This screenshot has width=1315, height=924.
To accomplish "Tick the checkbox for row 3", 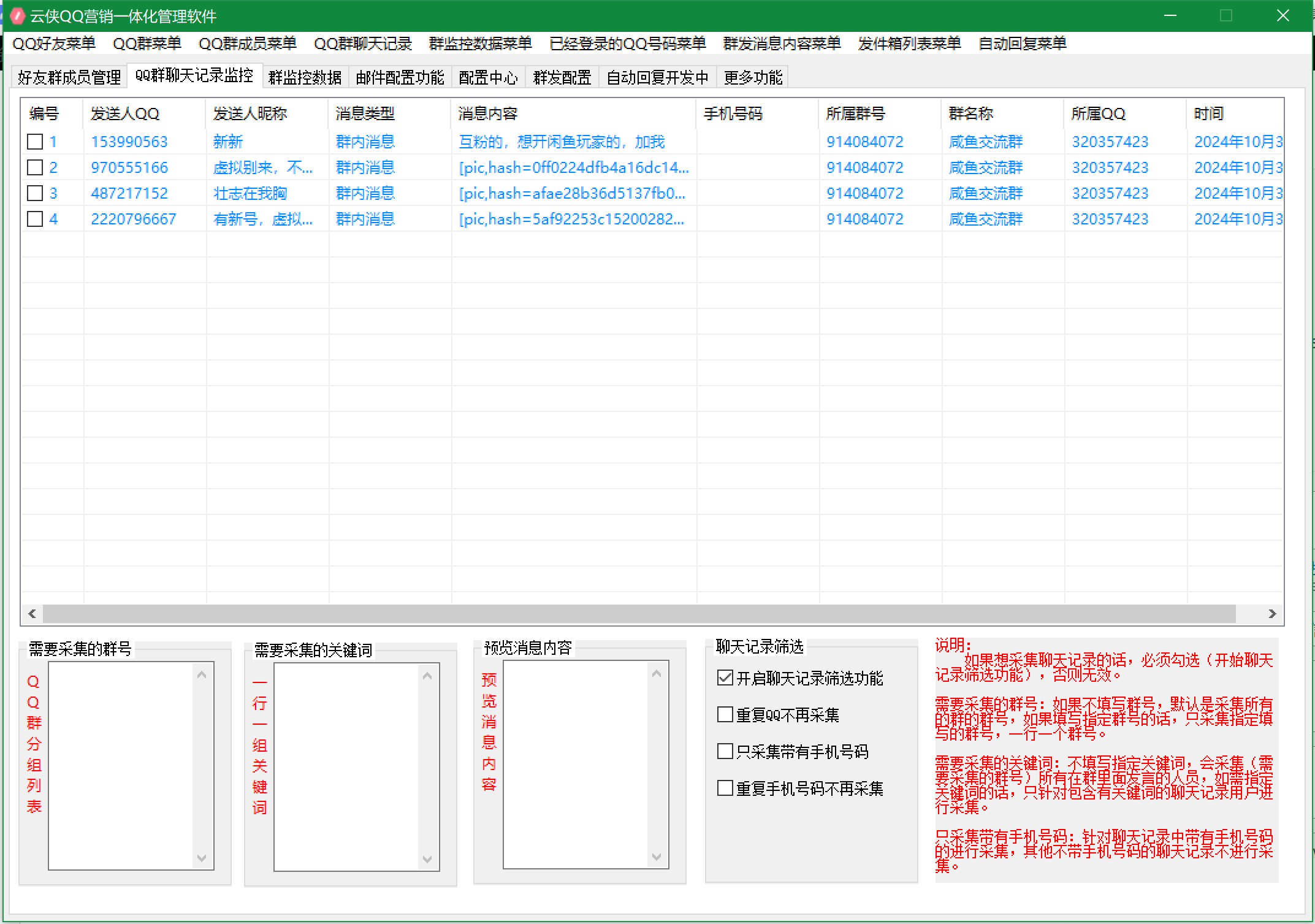I will point(35,193).
